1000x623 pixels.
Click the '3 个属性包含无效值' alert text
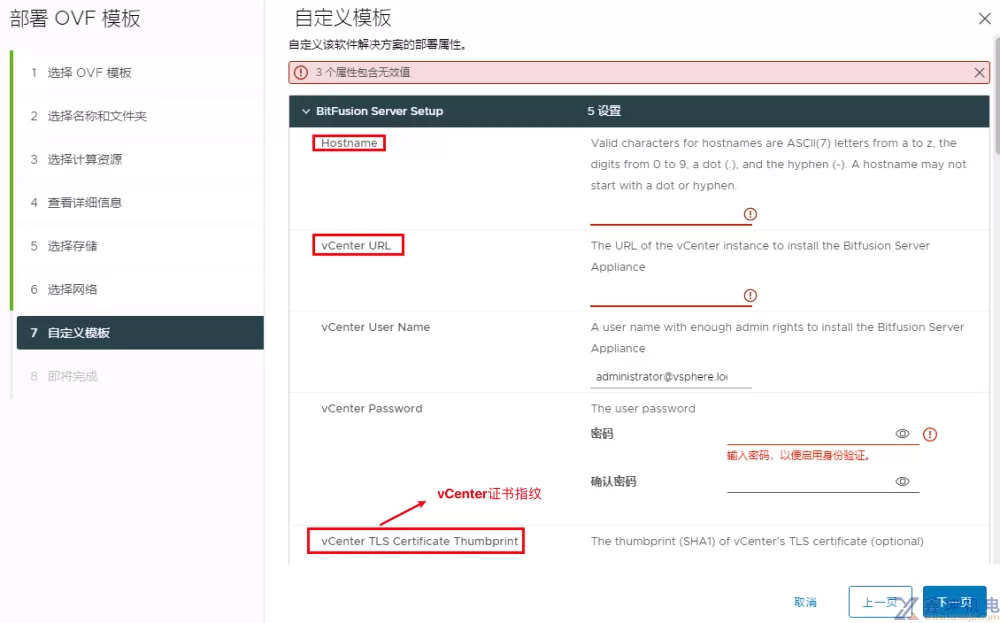tap(363, 73)
